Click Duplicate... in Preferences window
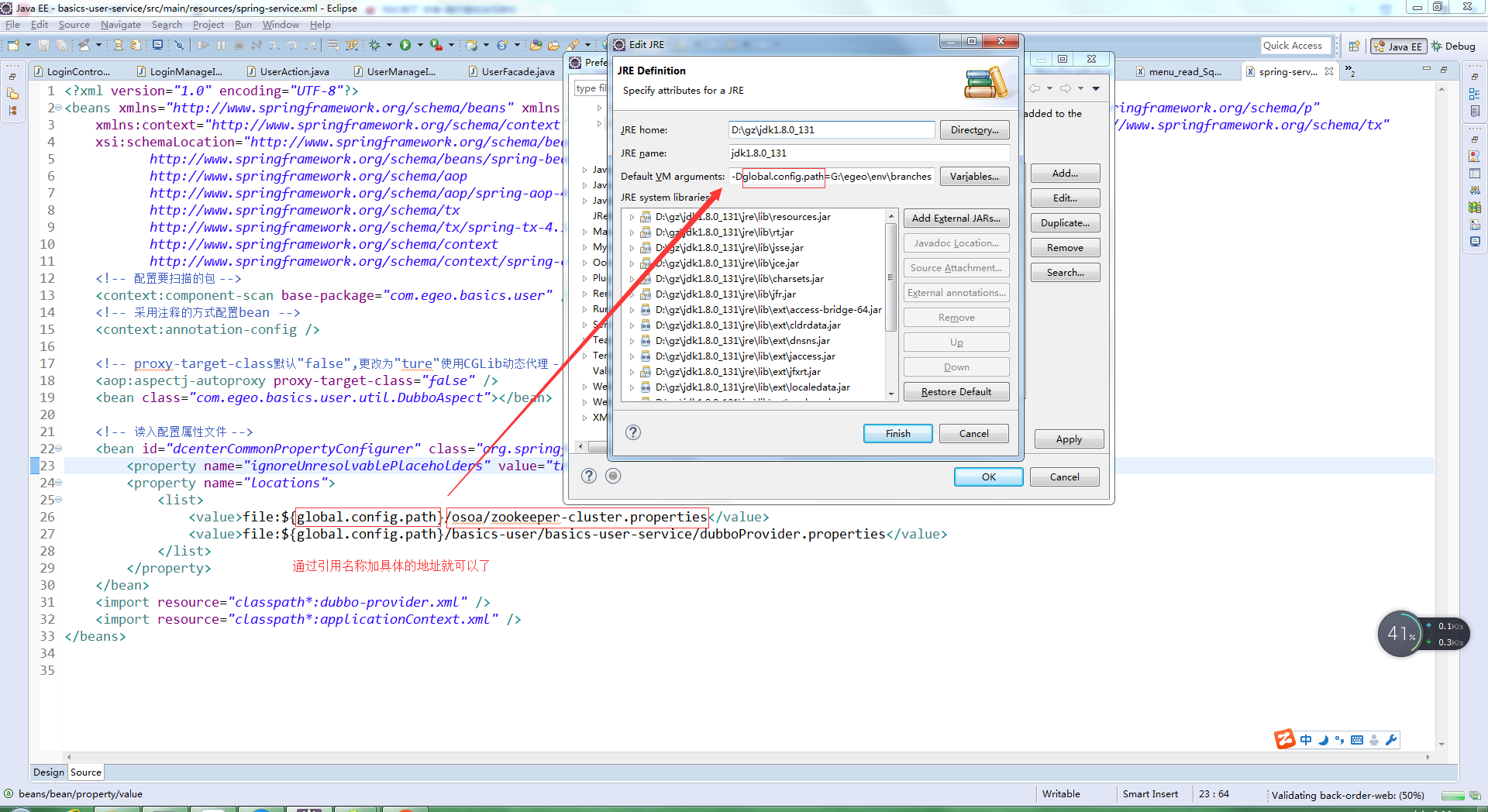This screenshot has width=1488, height=812. tap(1065, 222)
